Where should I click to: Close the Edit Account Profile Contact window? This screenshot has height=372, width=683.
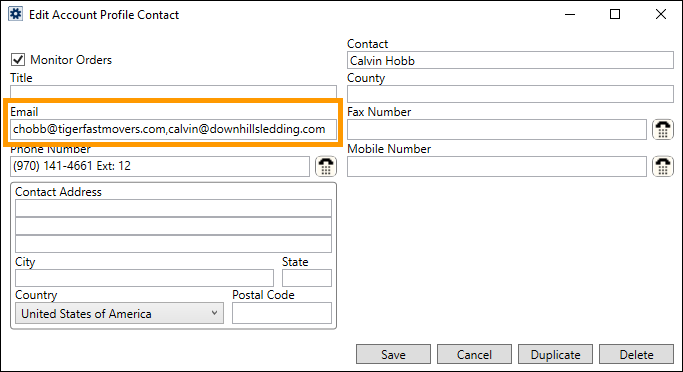point(661,14)
